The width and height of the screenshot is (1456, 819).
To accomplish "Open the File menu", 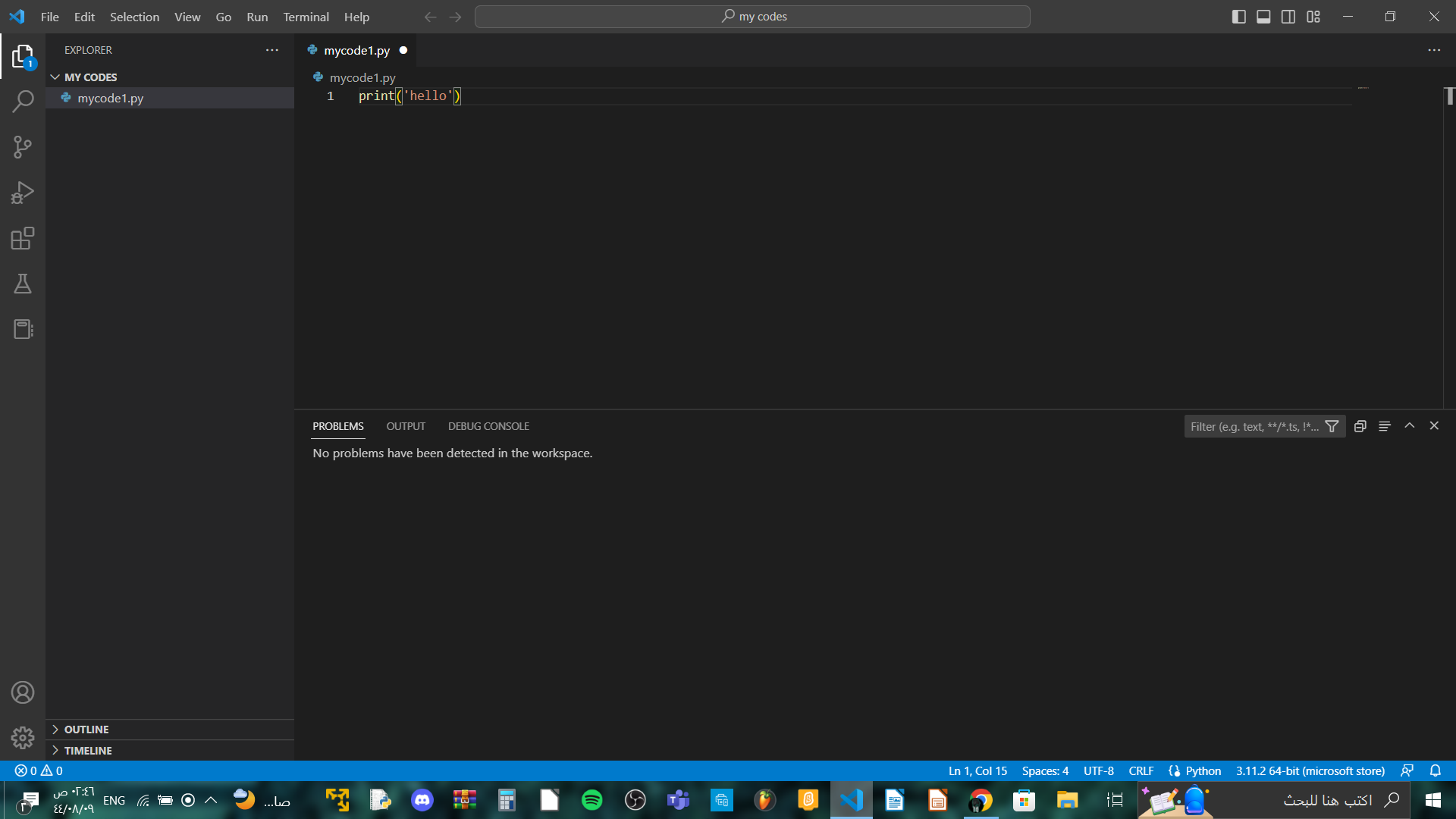I will click(50, 17).
